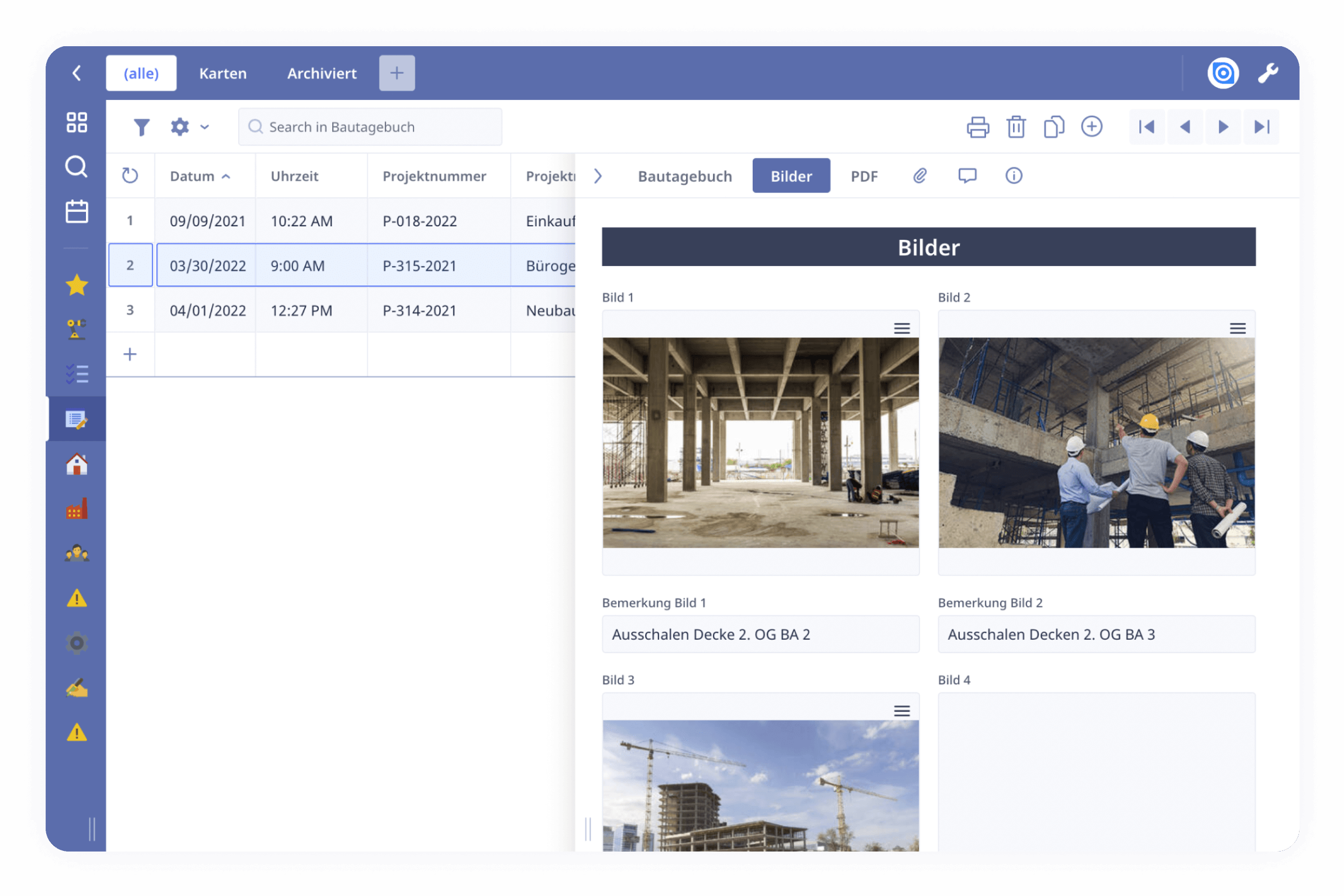The width and height of the screenshot is (1344, 896).
Task: Switch to the Karten view tab
Action: [223, 73]
